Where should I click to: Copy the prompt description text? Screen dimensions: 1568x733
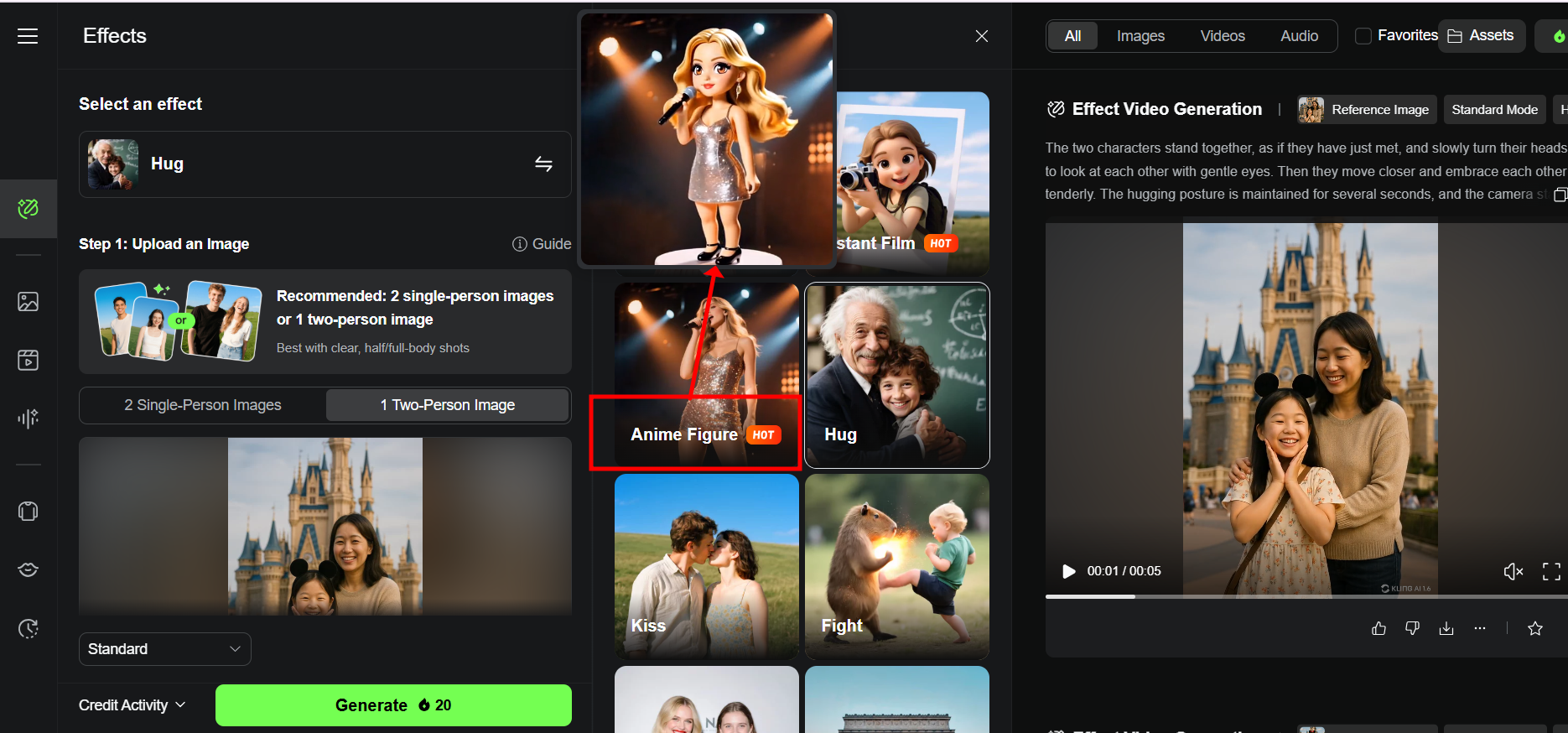click(1560, 195)
